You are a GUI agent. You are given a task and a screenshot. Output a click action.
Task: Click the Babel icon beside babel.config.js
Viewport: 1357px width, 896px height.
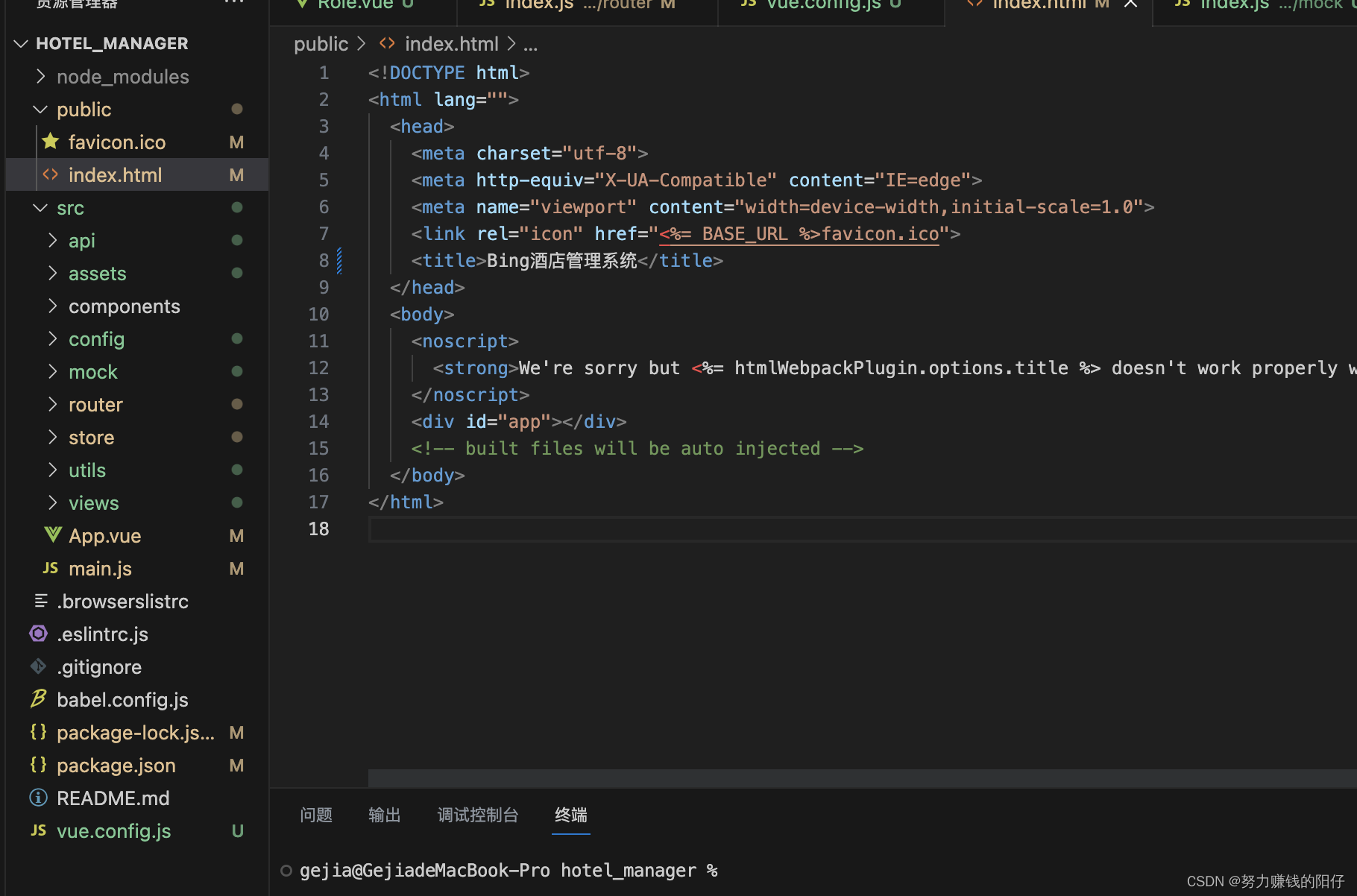coord(38,699)
